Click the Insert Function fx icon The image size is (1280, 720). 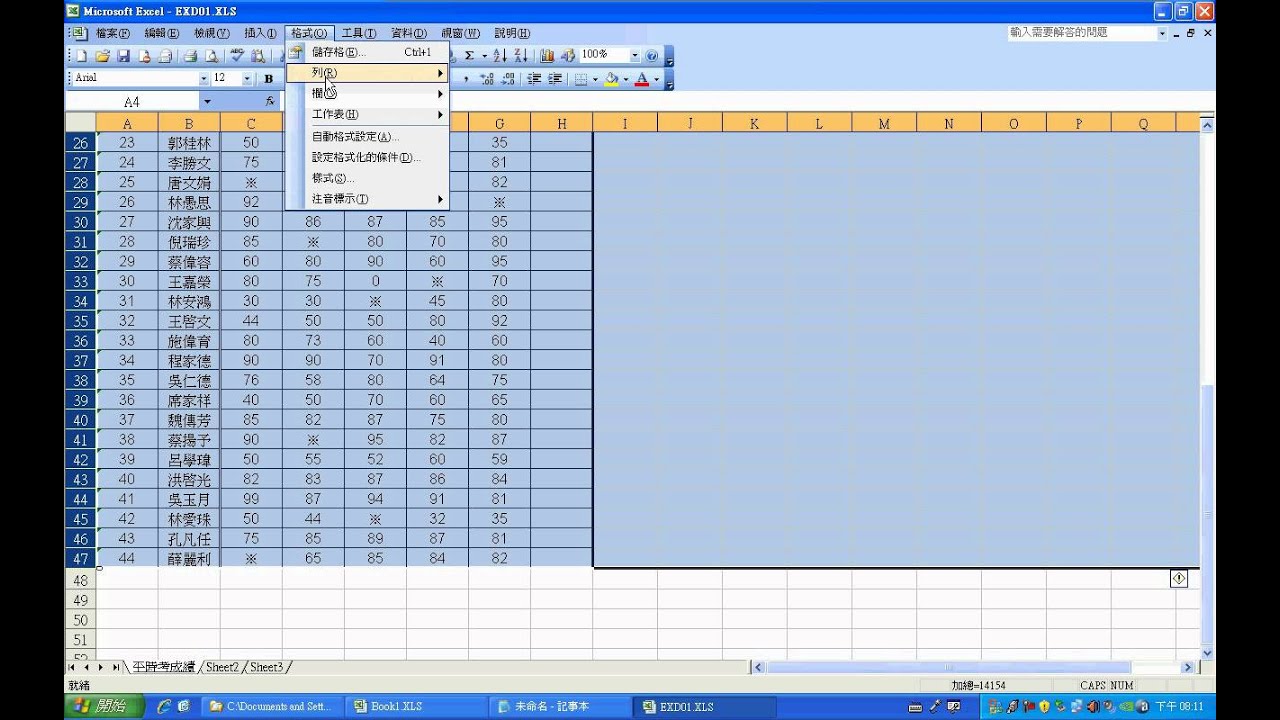pos(270,102)
